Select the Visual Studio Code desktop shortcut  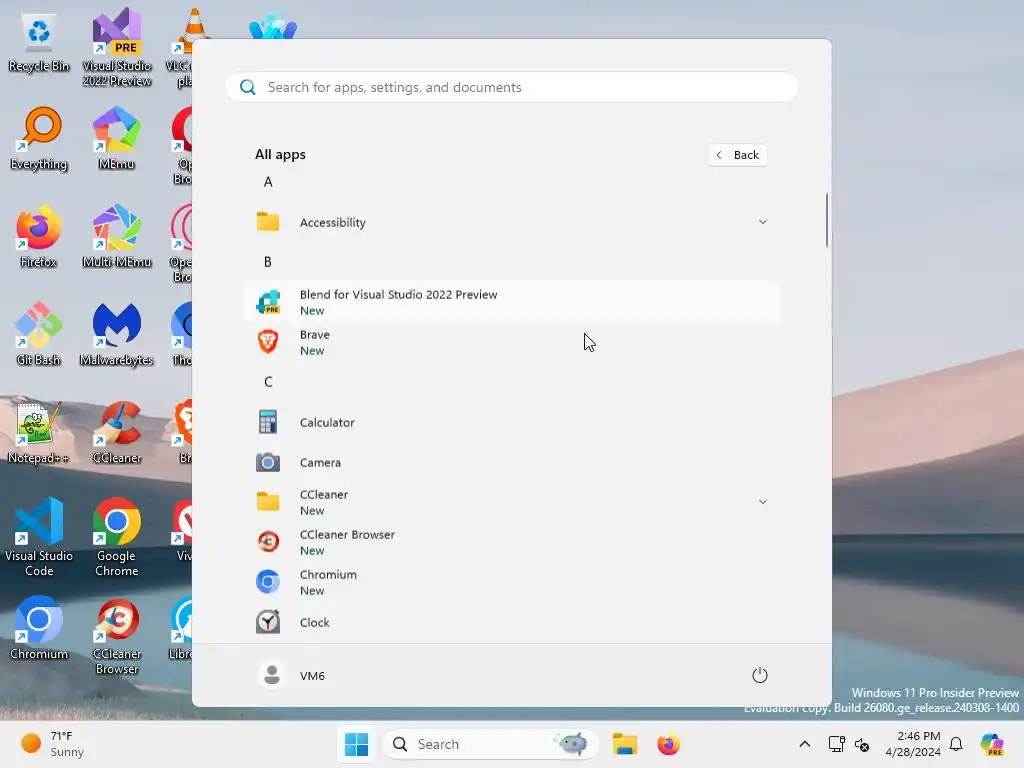pyautogui.click(x=39, y=537)
